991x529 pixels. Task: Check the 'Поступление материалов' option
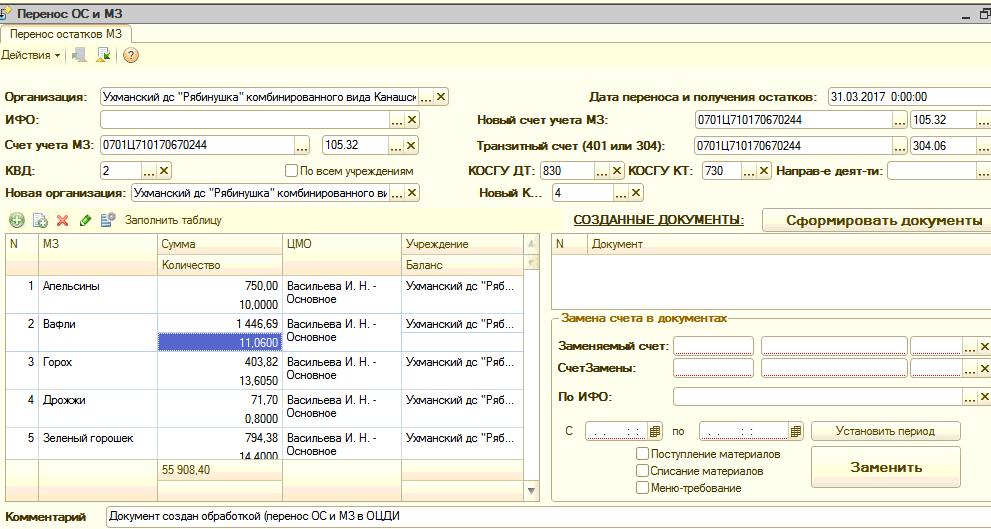click(642, 454)
